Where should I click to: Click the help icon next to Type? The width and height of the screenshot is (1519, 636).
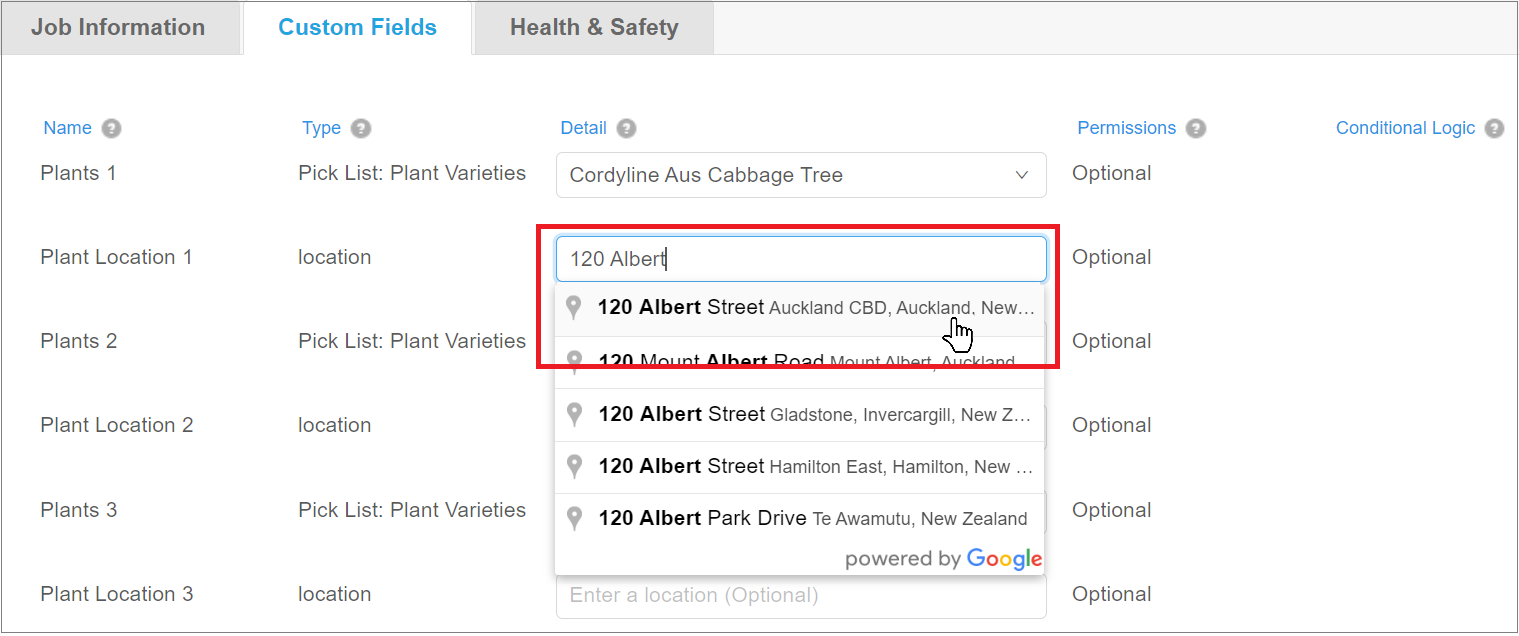click(362, 127)
